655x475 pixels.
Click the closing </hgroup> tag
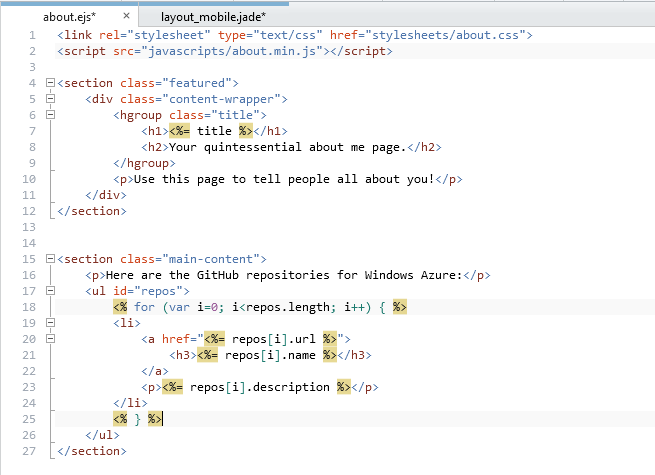pos(144,163)
